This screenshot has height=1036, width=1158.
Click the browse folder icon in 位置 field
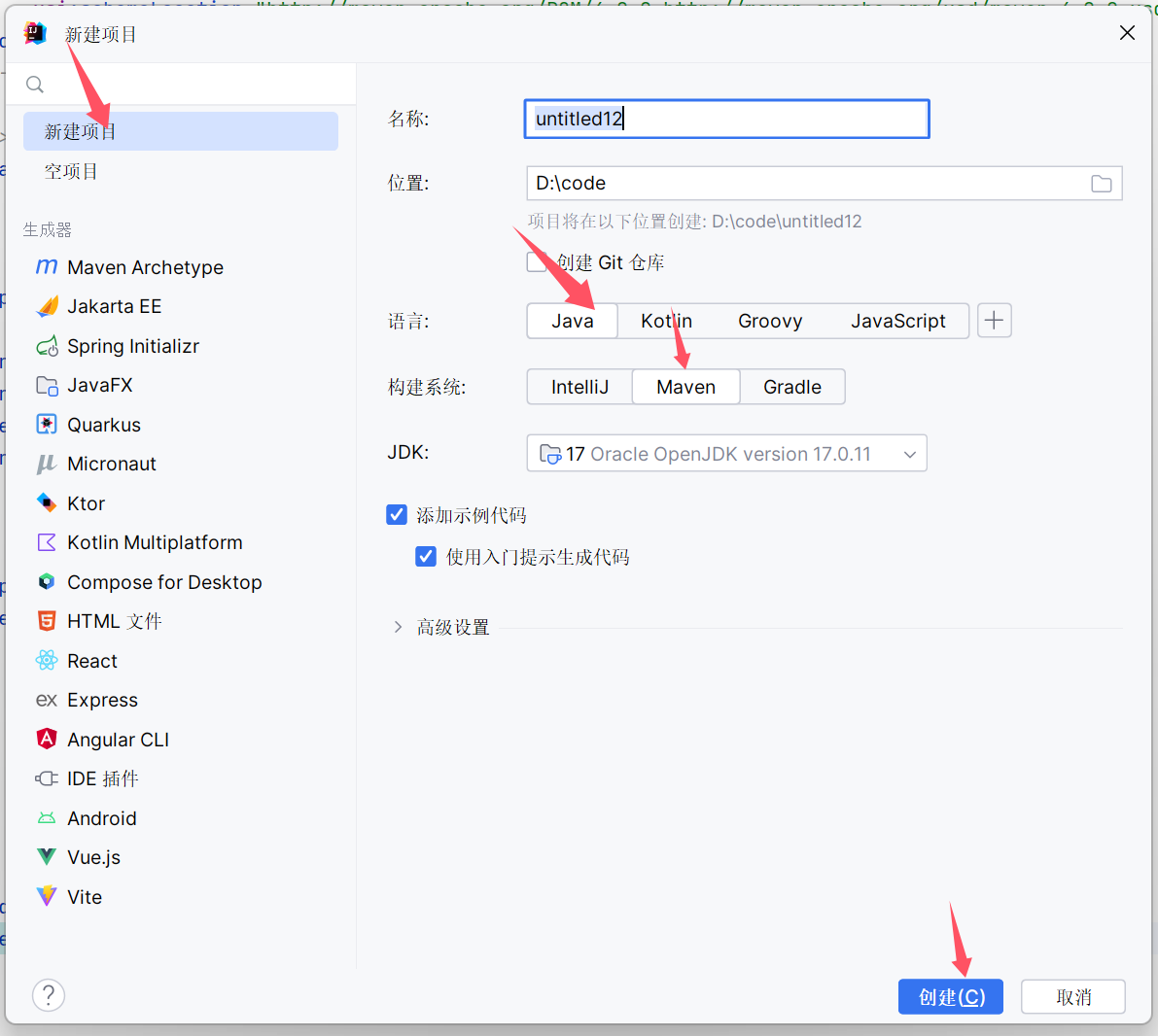pyautogui.click(x=1102, y=183)
